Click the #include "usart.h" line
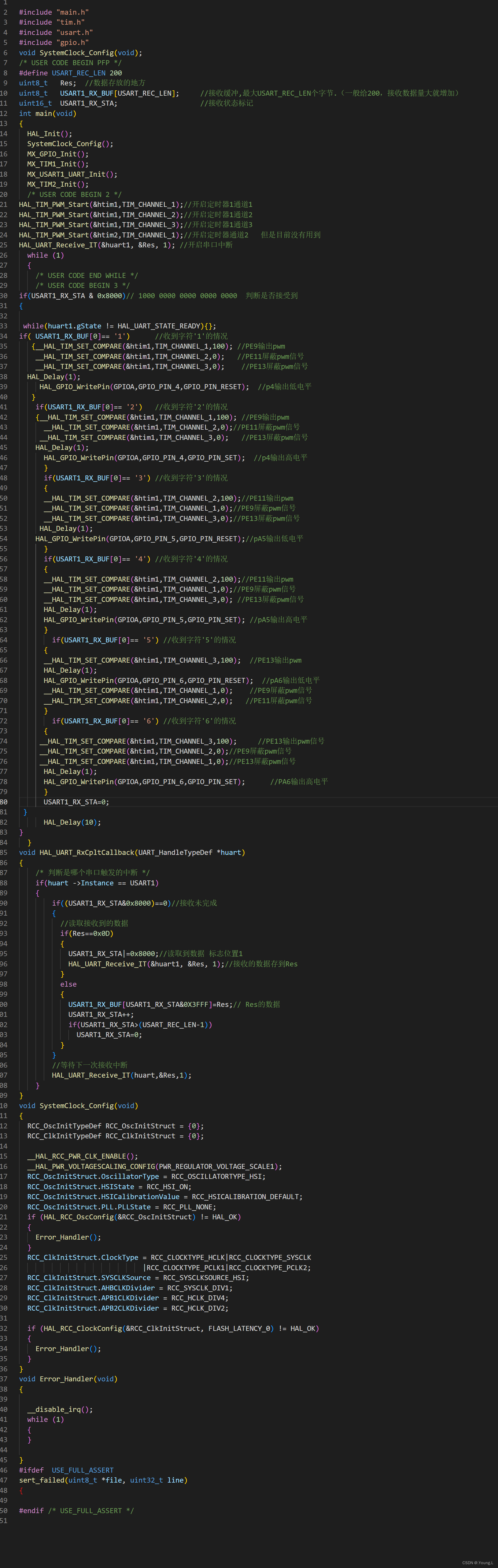Image resolution: width=498 pixels, height=1568 pixels. pyautogui.click(x=56, y=32)
